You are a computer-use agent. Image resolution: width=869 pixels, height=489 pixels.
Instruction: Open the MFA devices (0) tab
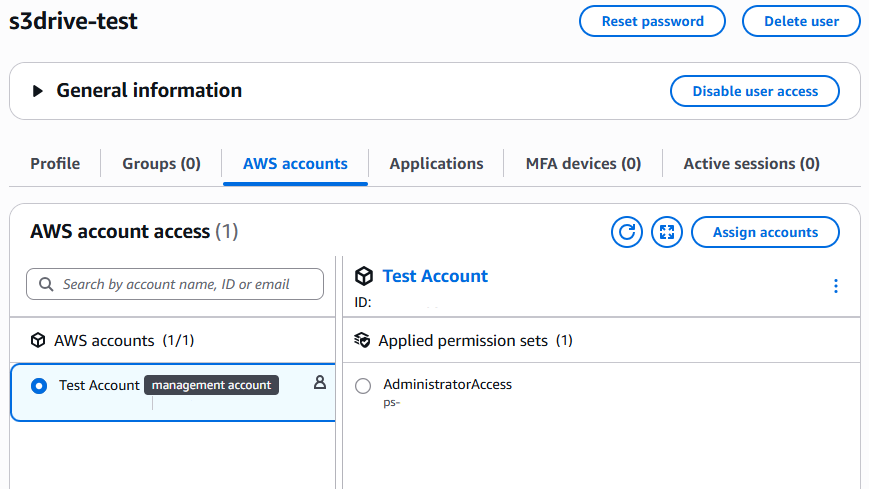point(583,164)
